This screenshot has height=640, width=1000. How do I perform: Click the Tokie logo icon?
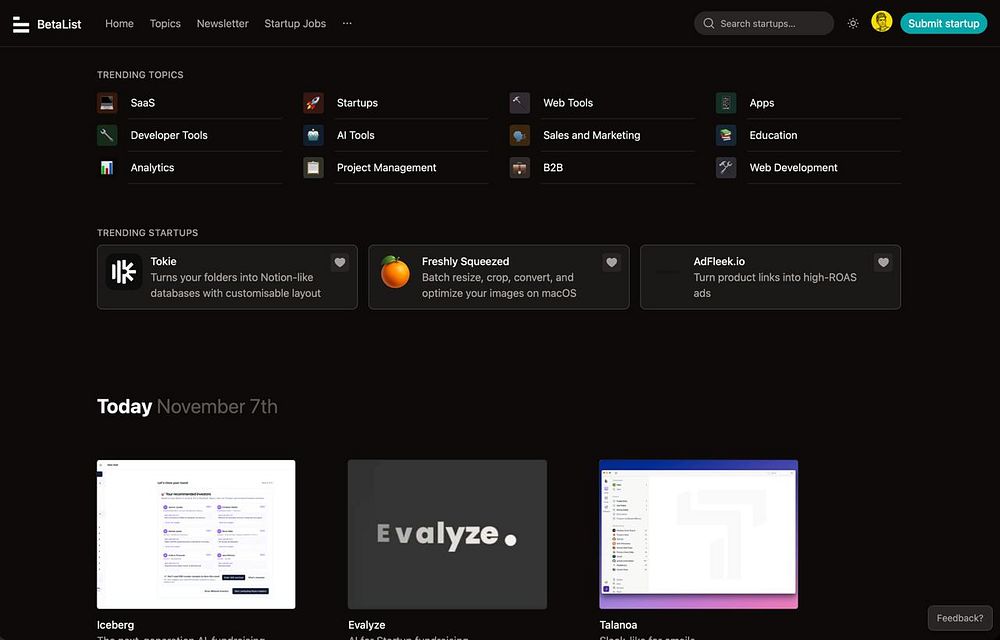coord(124,272)
